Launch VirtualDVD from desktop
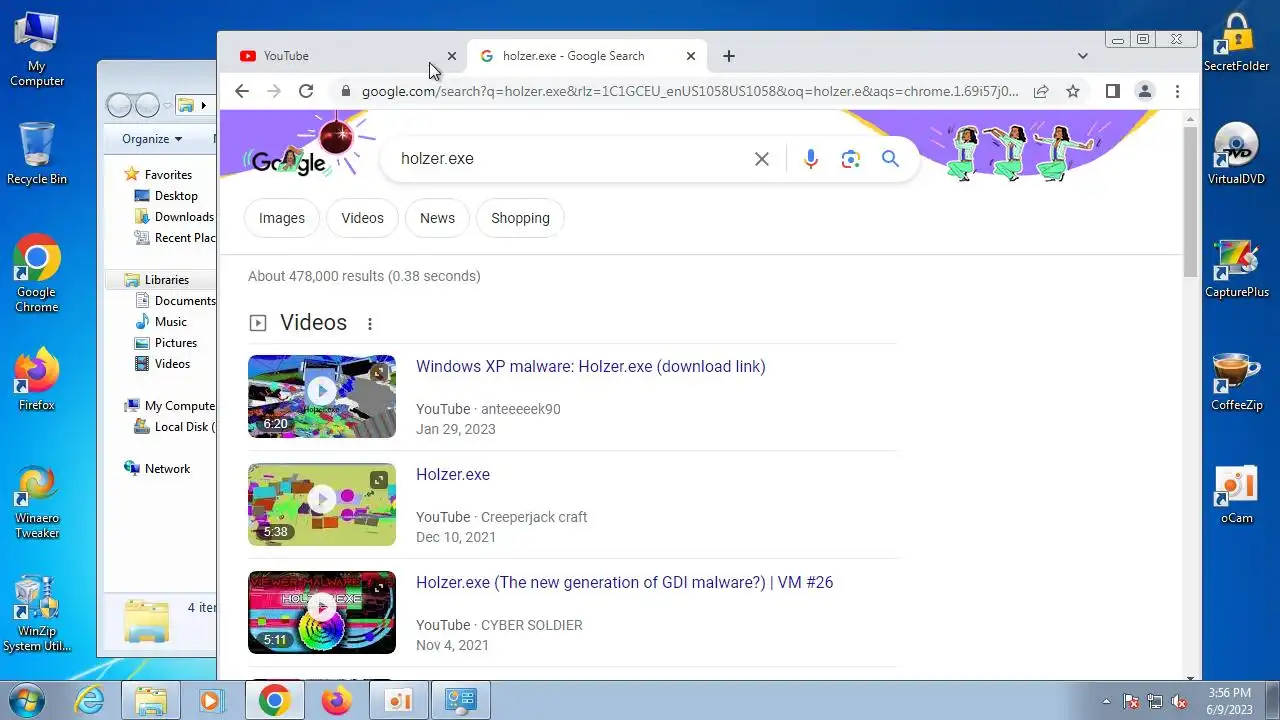The image size is (1280, 720). 1237,154
